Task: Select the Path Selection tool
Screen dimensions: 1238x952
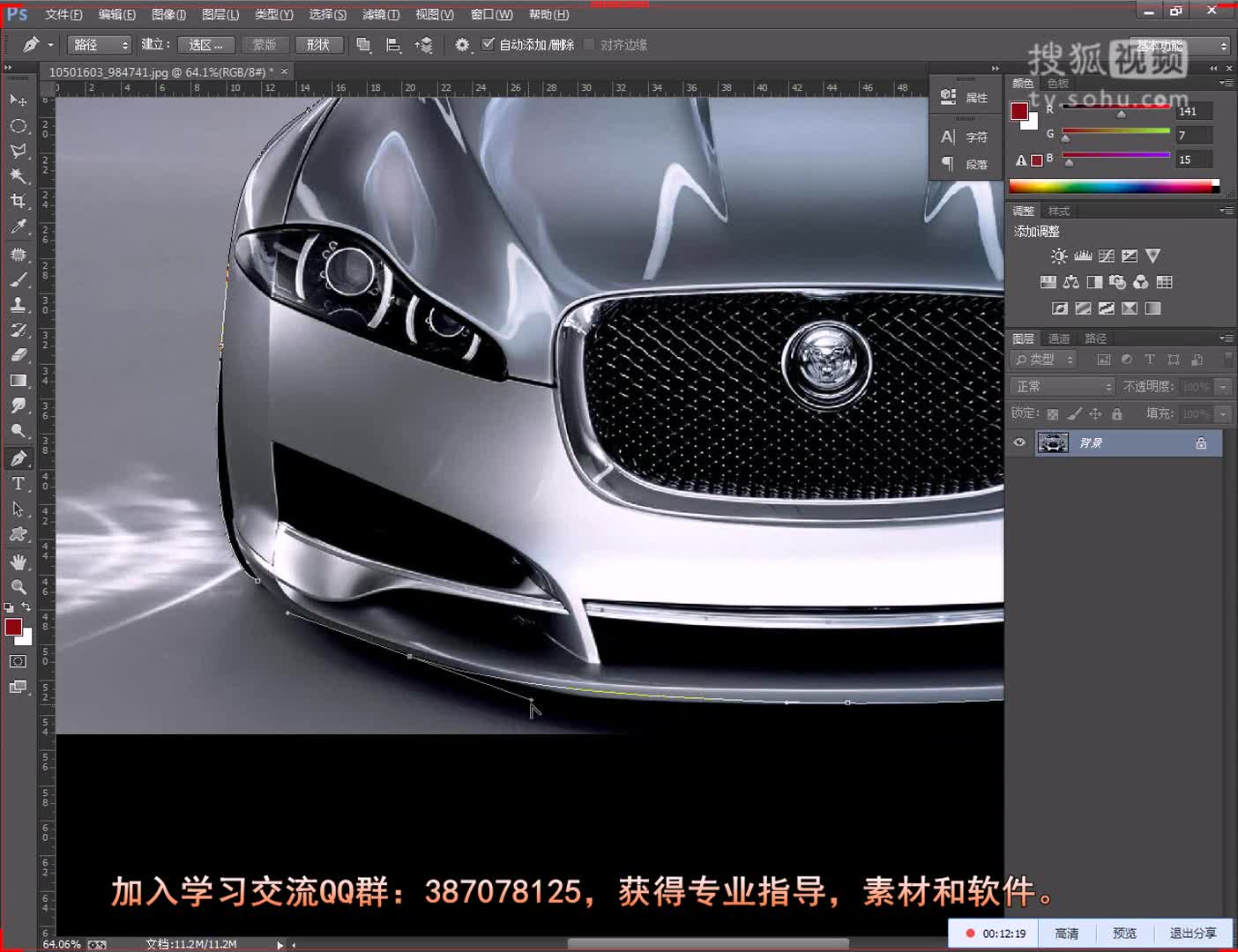Action: click(18, 509)
